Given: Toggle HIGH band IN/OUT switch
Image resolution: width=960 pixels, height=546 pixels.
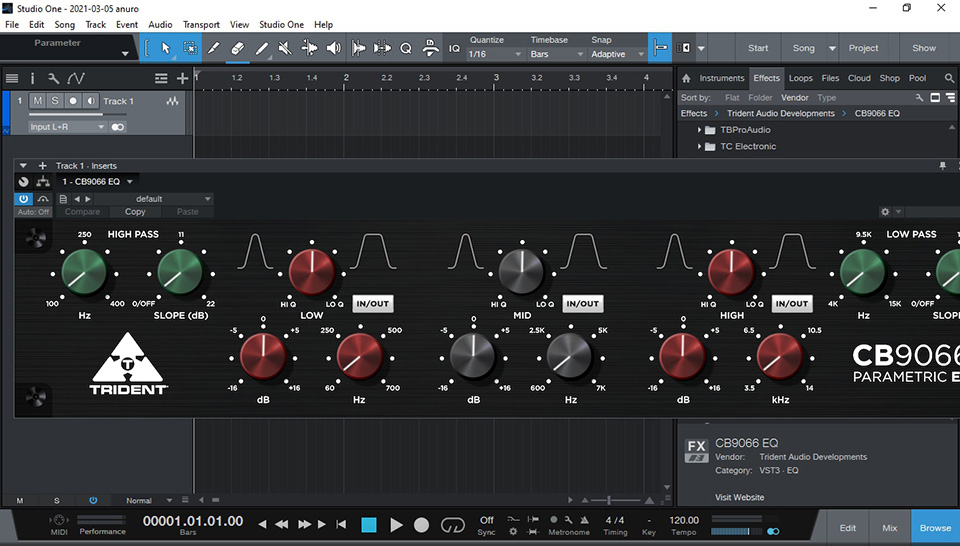Looking at the screenshot, I should pos(792,304).
